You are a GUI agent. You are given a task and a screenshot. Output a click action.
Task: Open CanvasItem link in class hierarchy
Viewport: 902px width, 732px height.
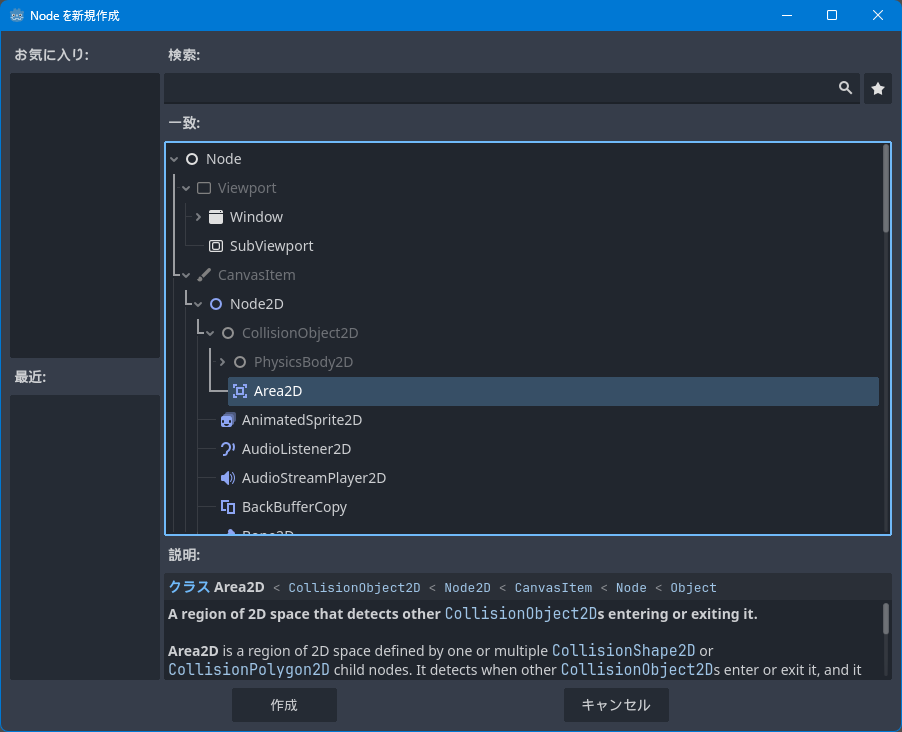click(x=553, y=588)
